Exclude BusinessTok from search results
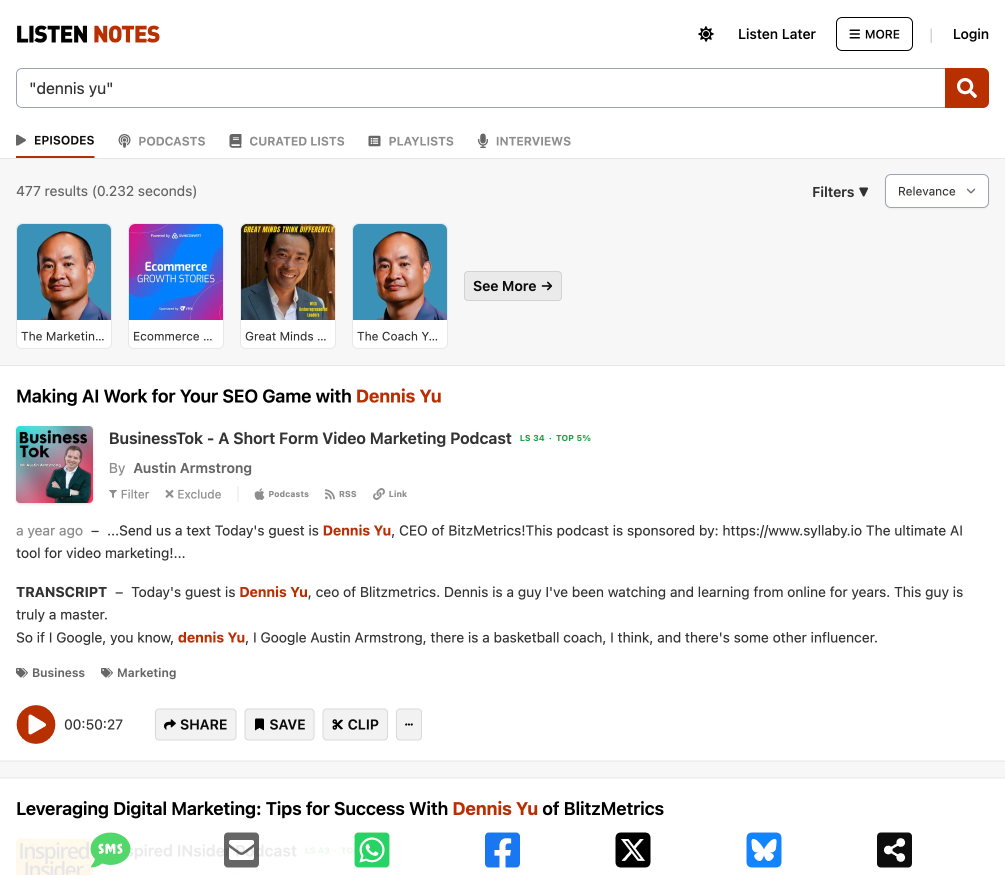1005x875 pixels. point(192,493)
